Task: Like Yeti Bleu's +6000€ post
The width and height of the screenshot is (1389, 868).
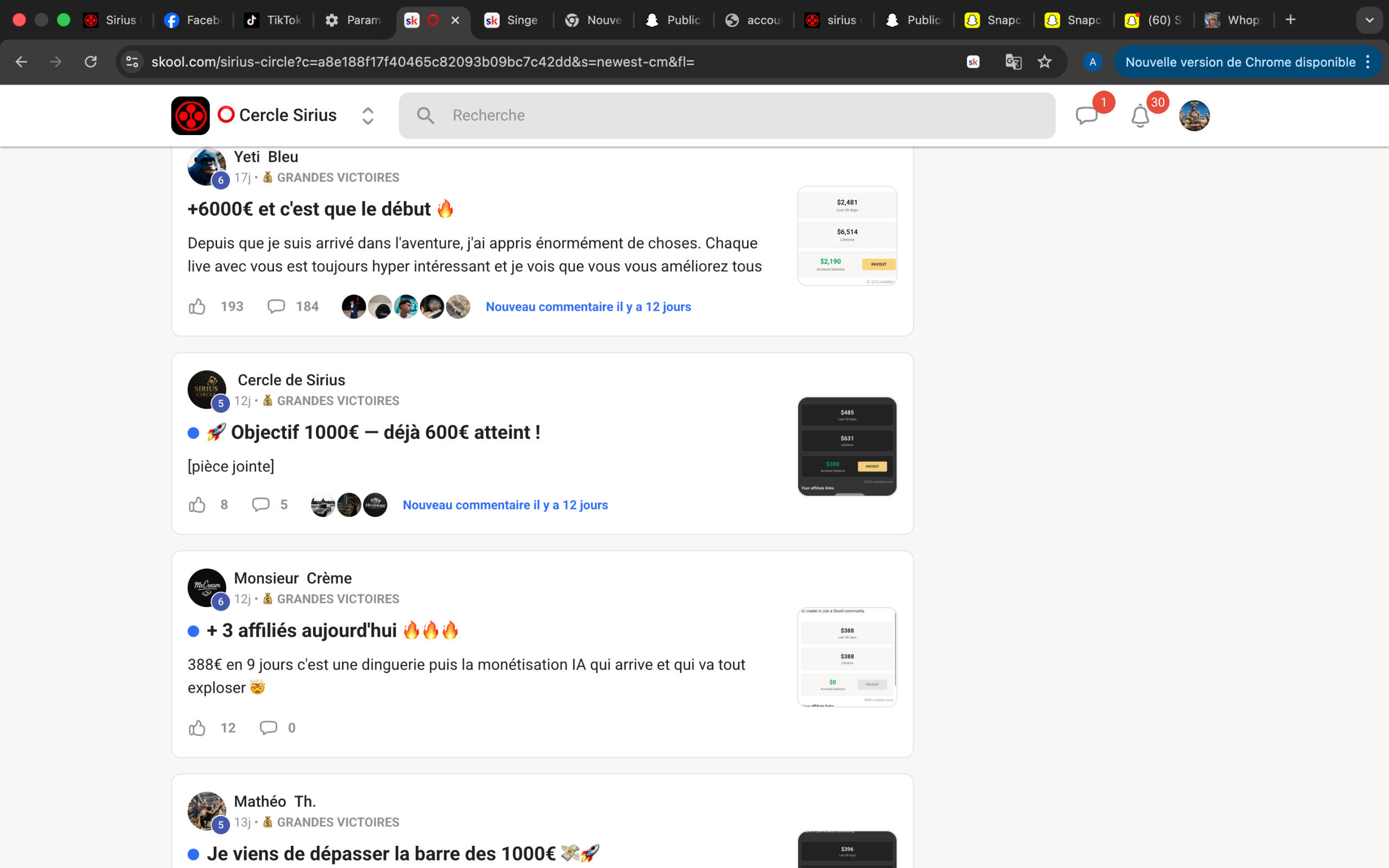Action: tap(197, 307)
